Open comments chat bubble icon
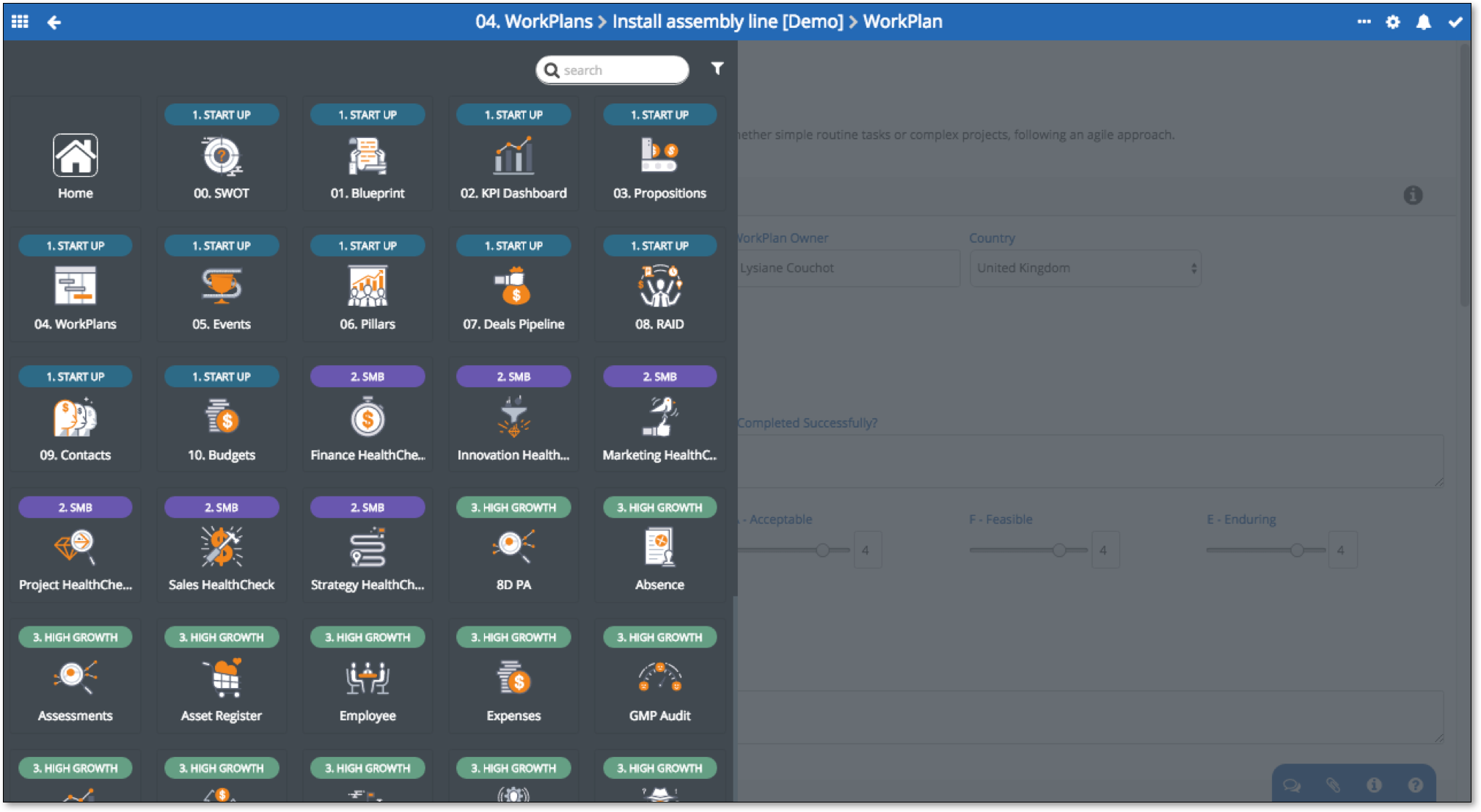This screenshot has height=812, width=1481. tap(1292, 786)
